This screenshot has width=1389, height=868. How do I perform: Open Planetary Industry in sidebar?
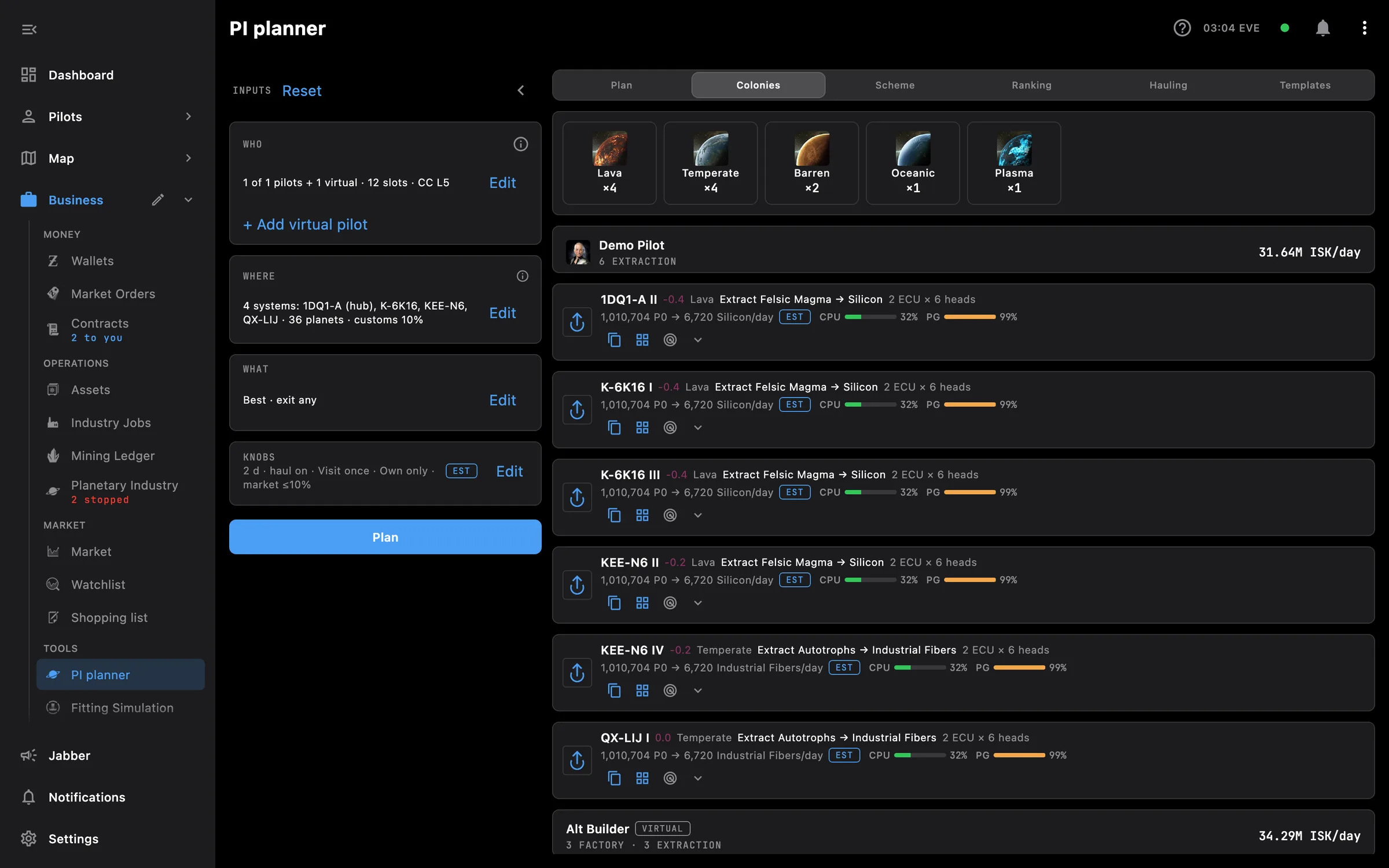point(120,491)
